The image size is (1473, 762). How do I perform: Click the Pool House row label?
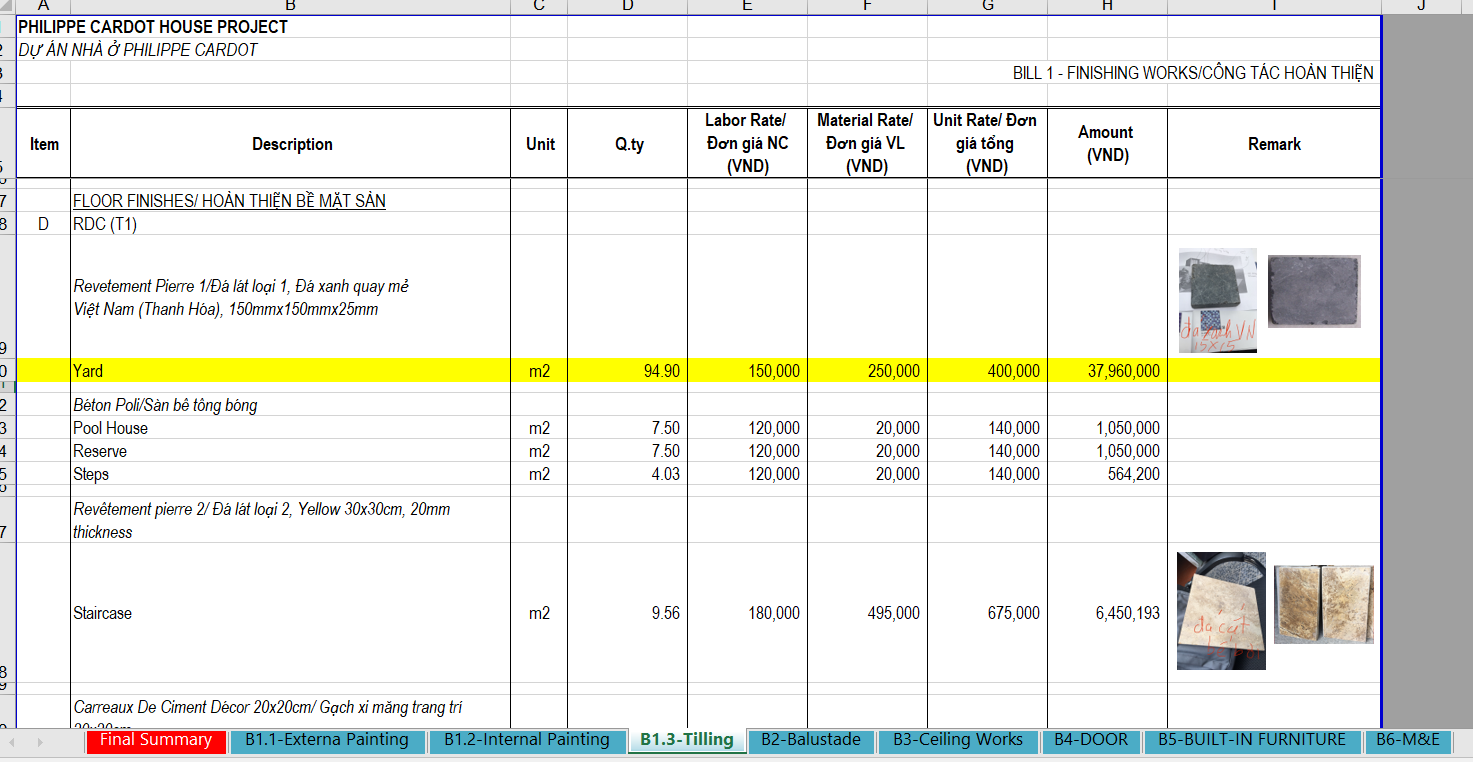pyautogui.click(x=110, y=428)
